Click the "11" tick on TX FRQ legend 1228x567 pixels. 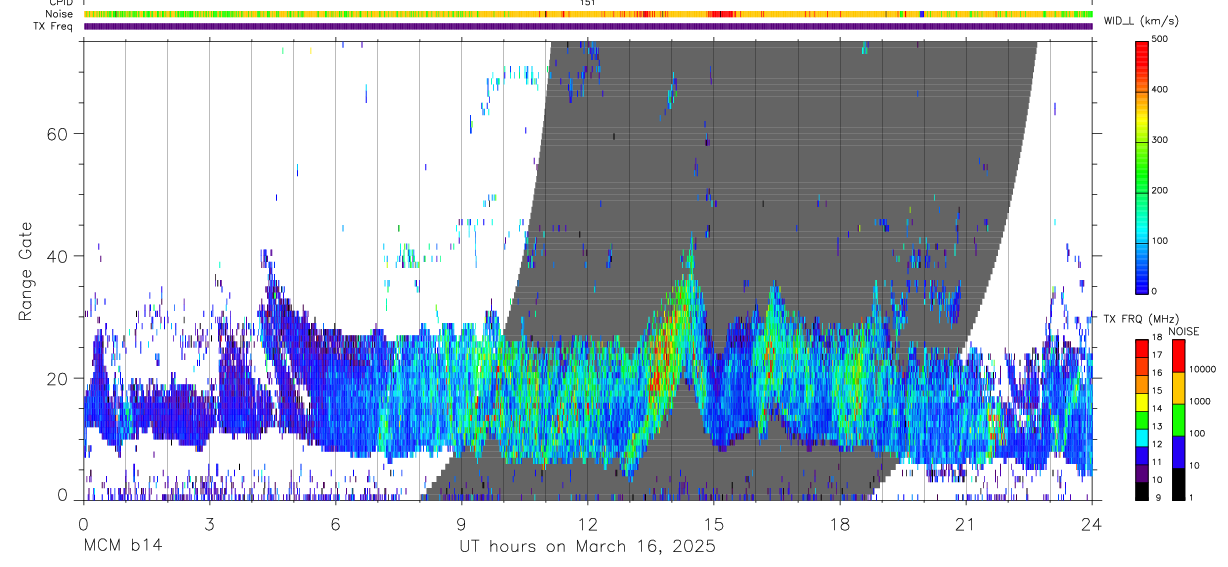[x=1159, y=462]
